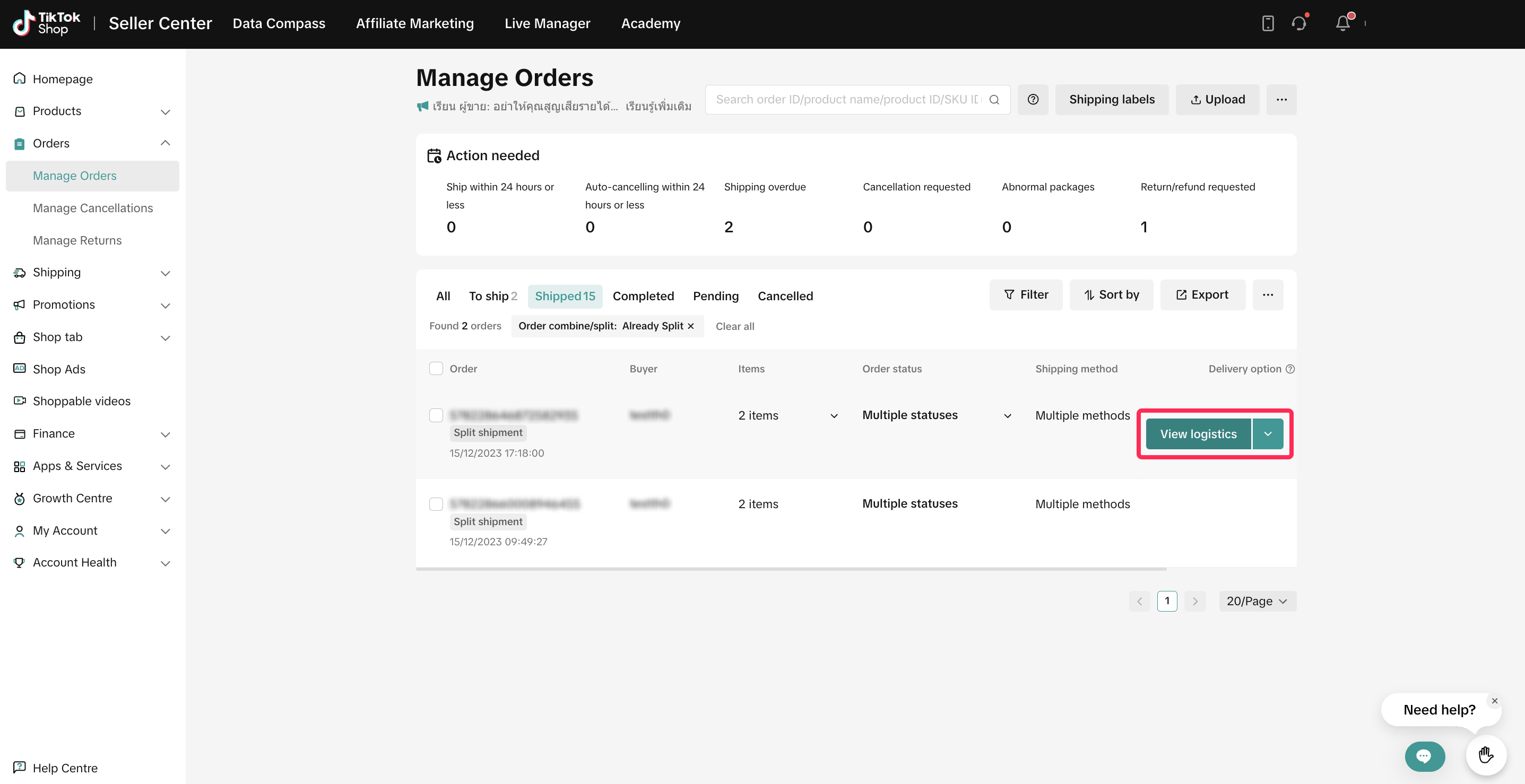The height and width of the screenshot is (784, 1525).
Task: Open the Data Compass menu
Action: coord(278,24)
